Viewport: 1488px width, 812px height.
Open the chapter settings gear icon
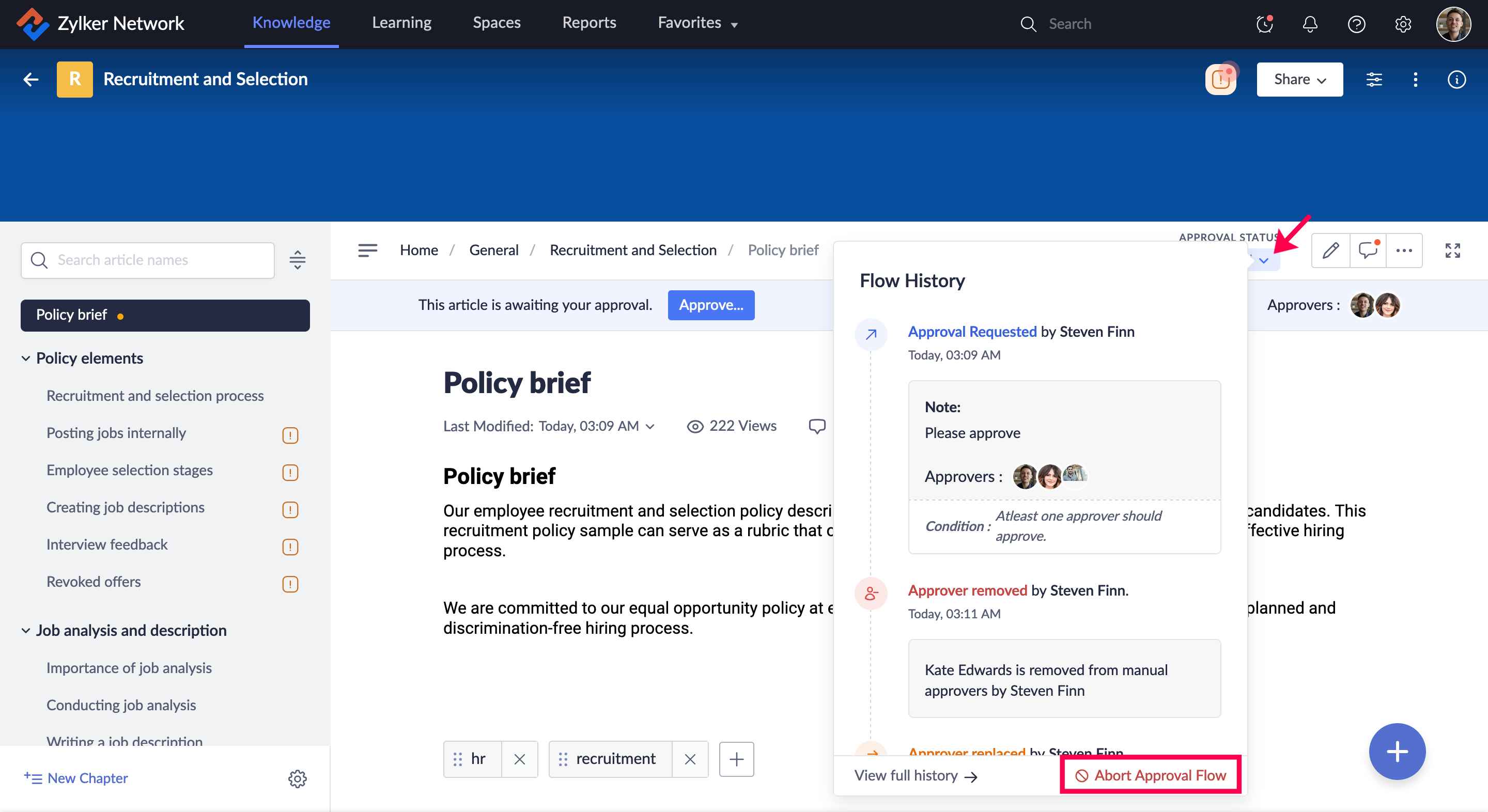[297, 778]
